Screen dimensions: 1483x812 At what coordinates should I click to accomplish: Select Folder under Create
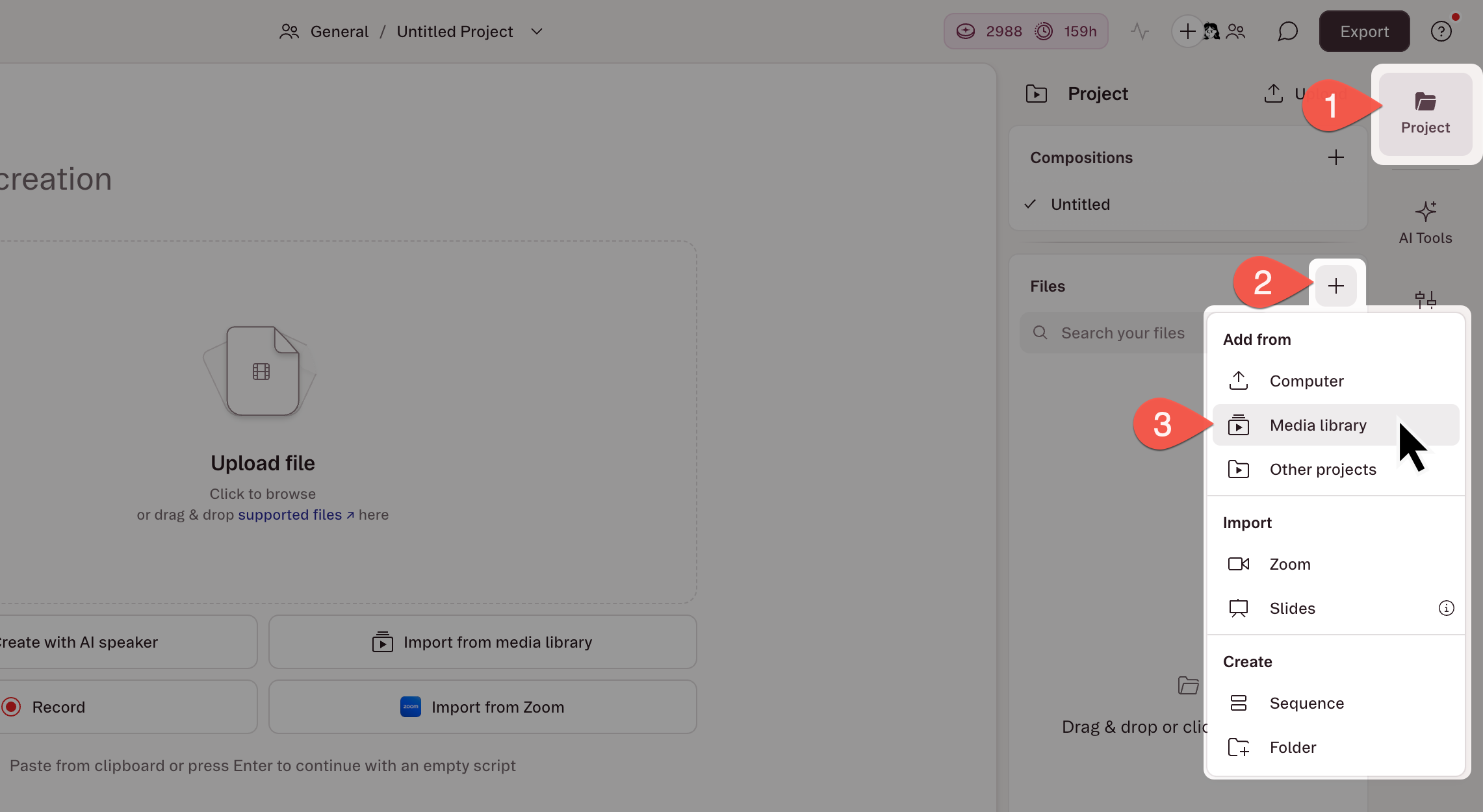pos(1335,747)
